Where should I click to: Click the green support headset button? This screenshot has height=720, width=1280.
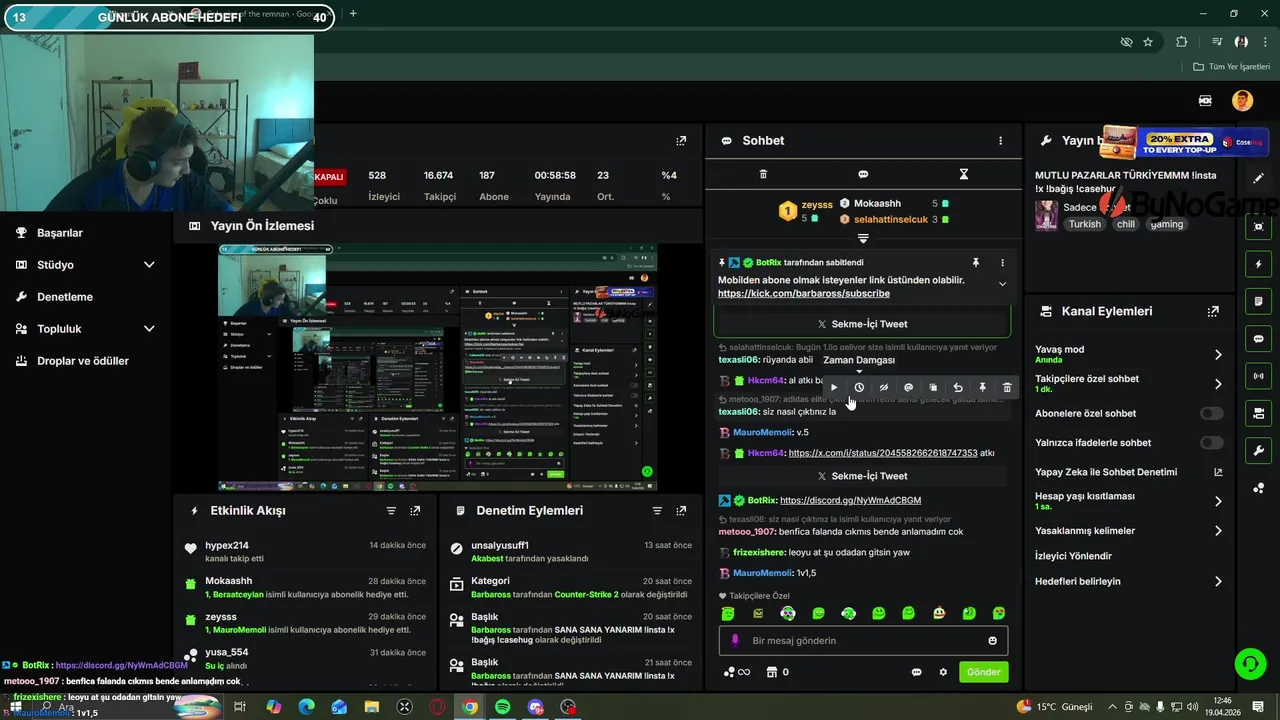(x=1249, y=663)
